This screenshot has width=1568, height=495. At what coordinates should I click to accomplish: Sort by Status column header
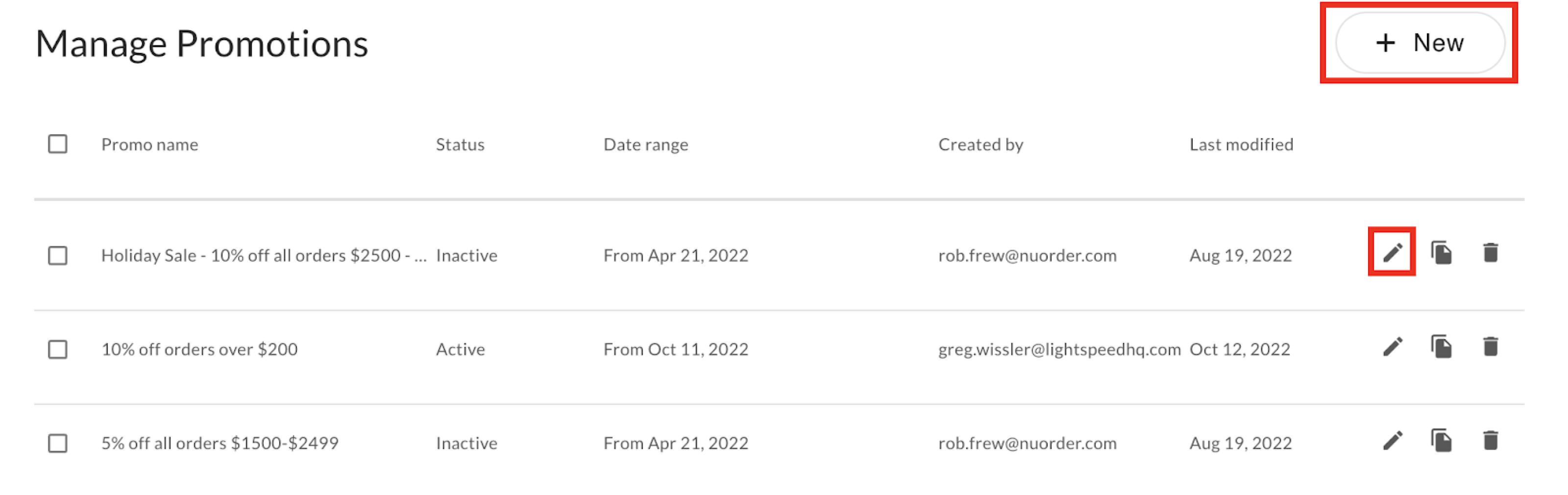tap(460, 145)
